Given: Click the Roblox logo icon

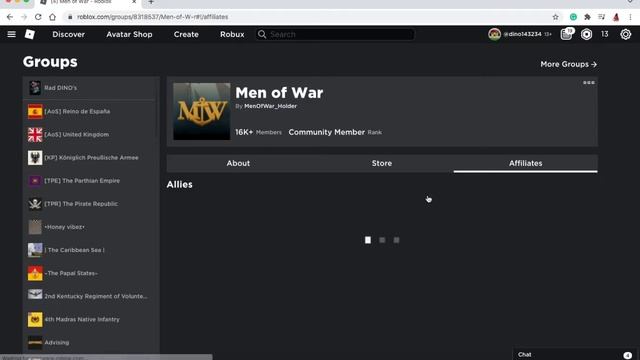Looking at the screenshot, I should [x=30, y=34].
